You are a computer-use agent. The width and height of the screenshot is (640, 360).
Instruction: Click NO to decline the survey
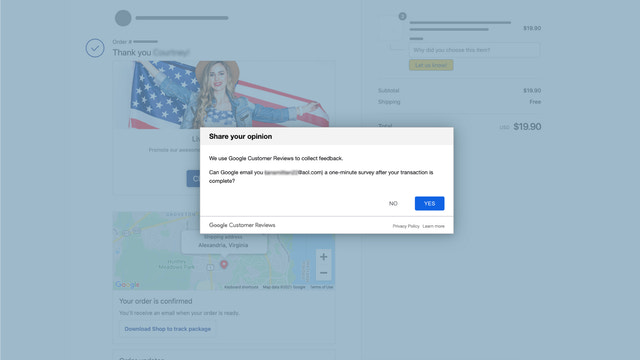click(393, 203)
